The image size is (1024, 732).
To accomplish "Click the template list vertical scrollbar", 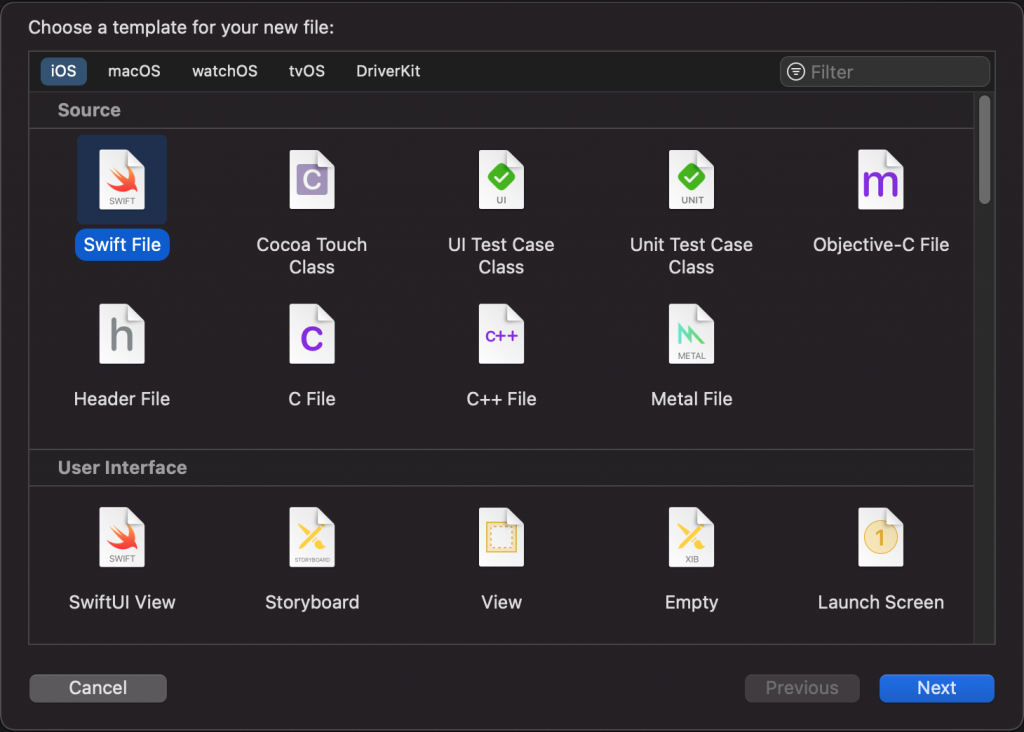I will point(984,150).
